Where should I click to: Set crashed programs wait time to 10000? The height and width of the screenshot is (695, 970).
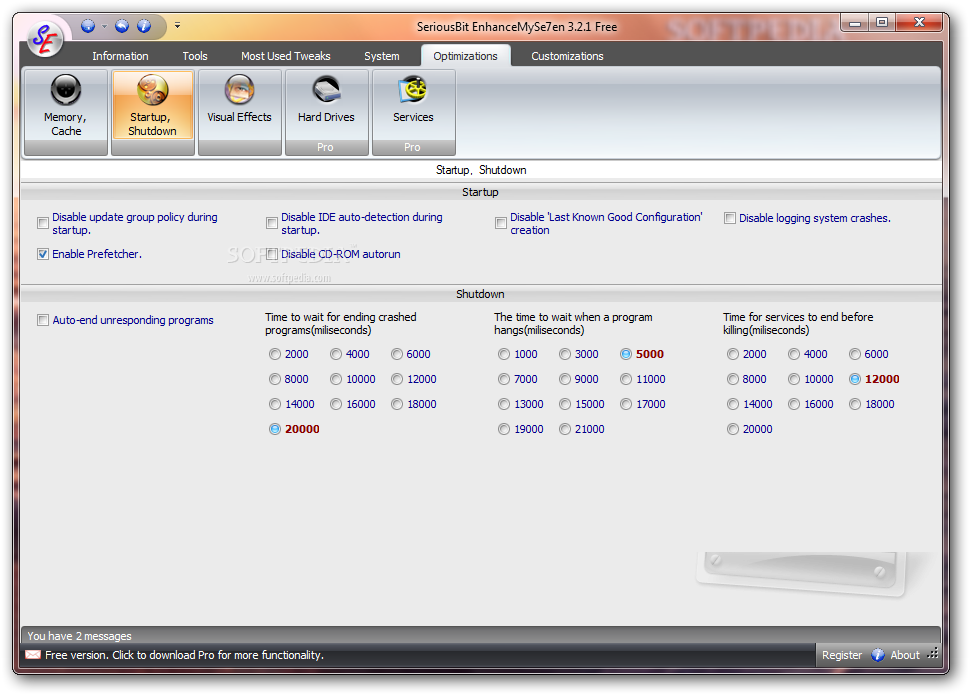tap(336, 379)
